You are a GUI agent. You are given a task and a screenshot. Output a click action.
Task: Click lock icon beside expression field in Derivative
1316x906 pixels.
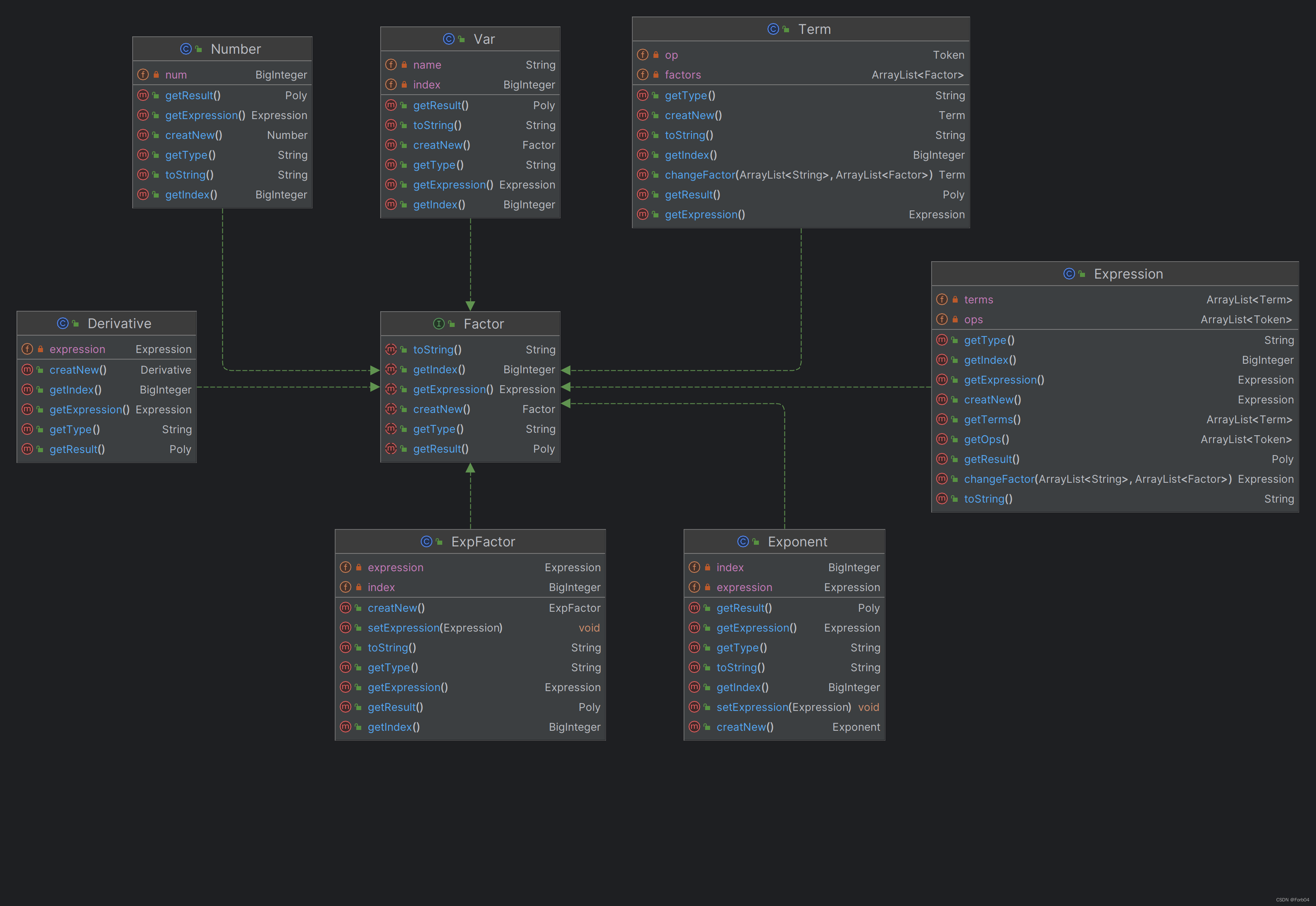(x=40, y=349)
